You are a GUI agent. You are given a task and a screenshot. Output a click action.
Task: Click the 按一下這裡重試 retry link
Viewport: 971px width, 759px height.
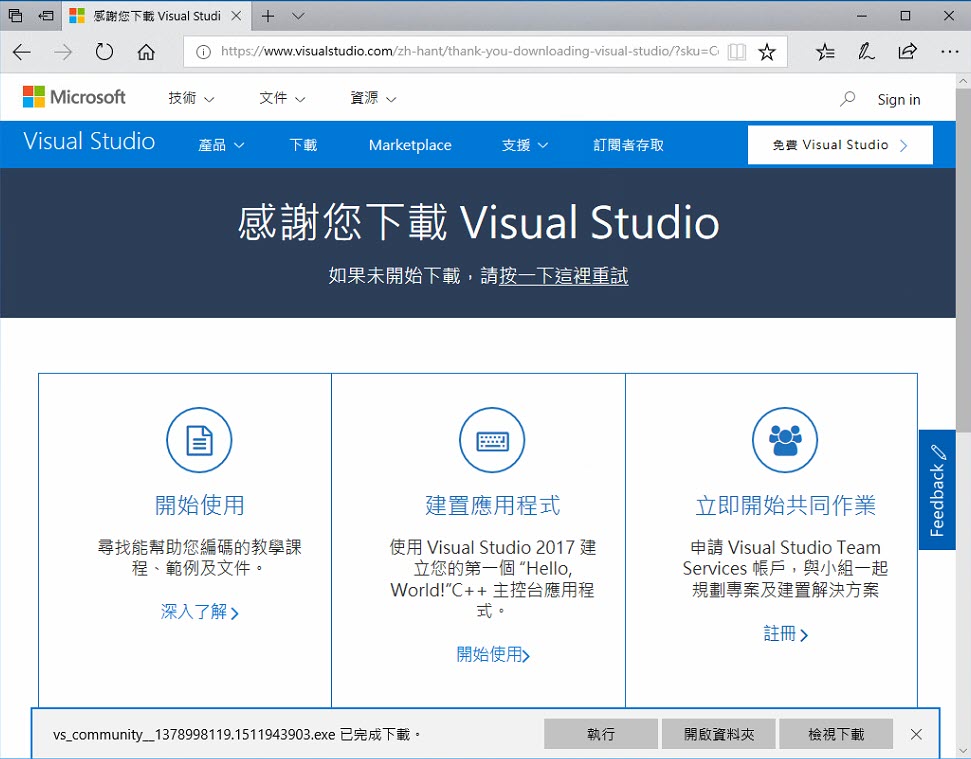click(x=564, y=275)
